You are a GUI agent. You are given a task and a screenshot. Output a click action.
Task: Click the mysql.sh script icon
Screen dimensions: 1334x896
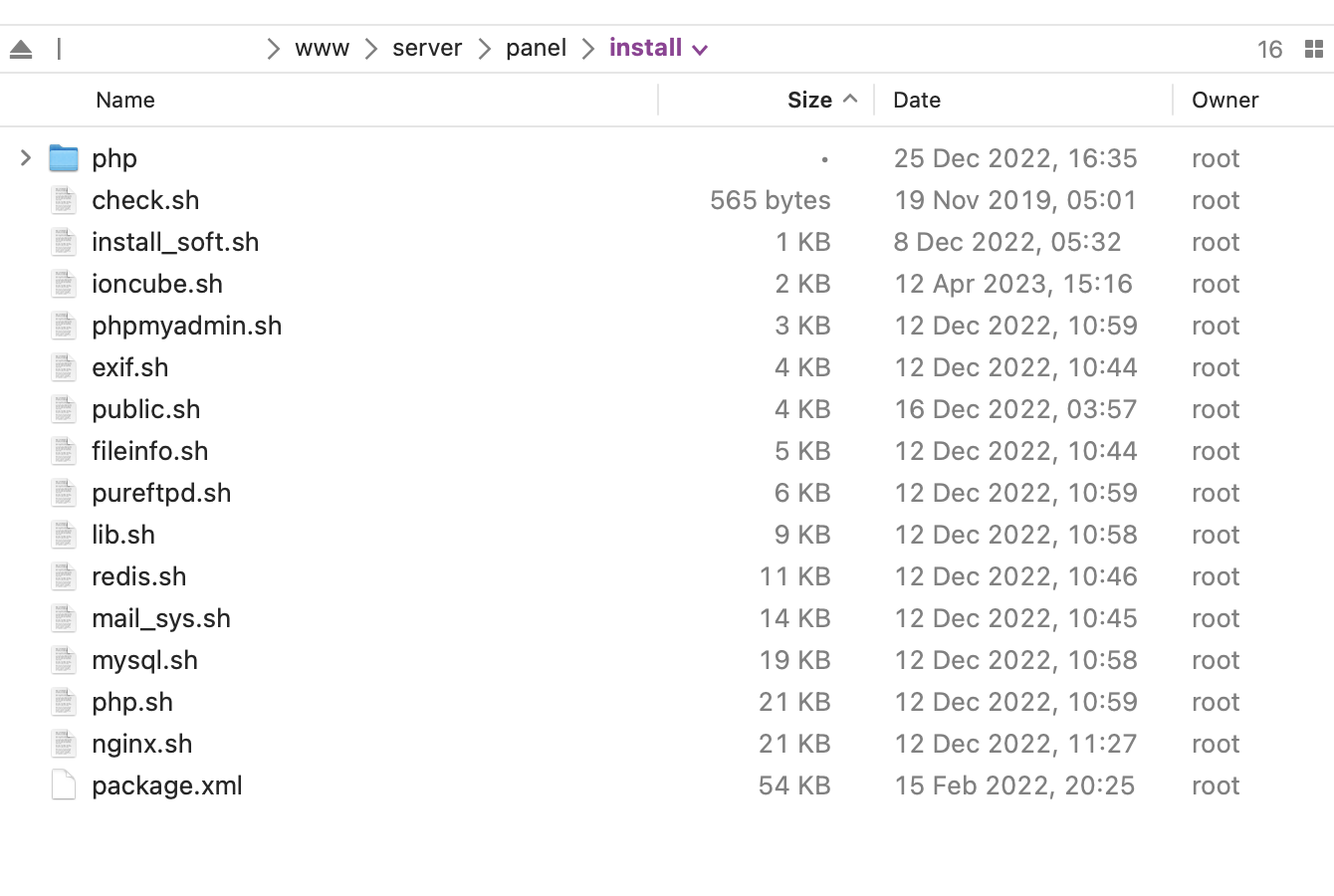click(x=64, y=660)
